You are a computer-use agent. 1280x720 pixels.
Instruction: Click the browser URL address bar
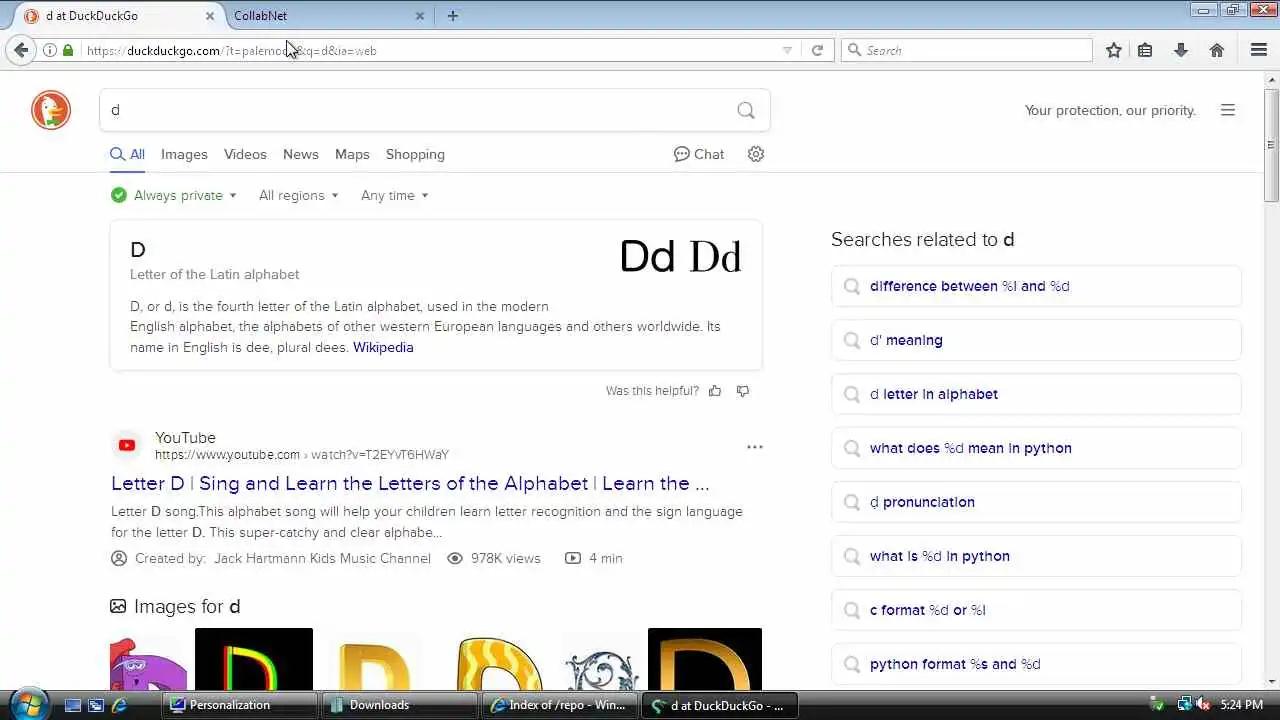[430, 50]
